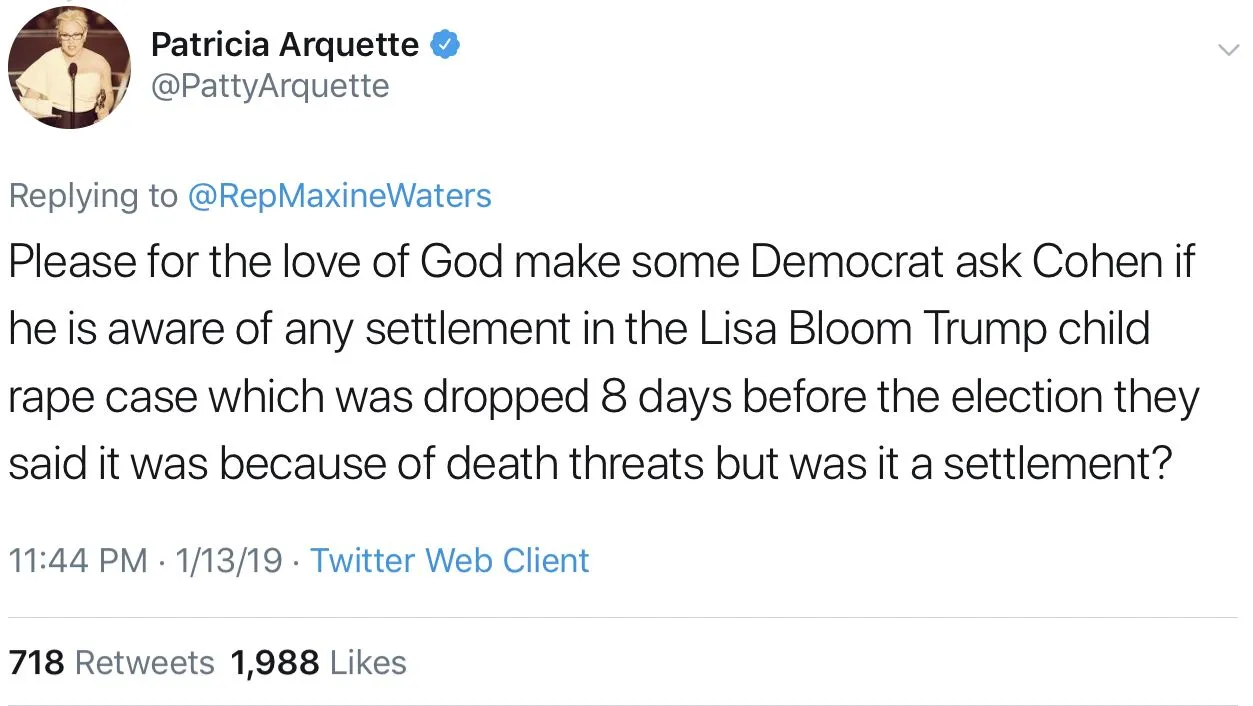This screenshot has height=706, width=1253.
Task: Open Patricia Arquette's profile photo
Action: click(69, 69)
